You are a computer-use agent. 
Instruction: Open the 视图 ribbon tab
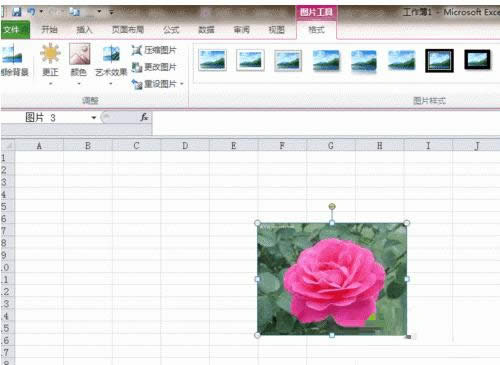point(277,30)
